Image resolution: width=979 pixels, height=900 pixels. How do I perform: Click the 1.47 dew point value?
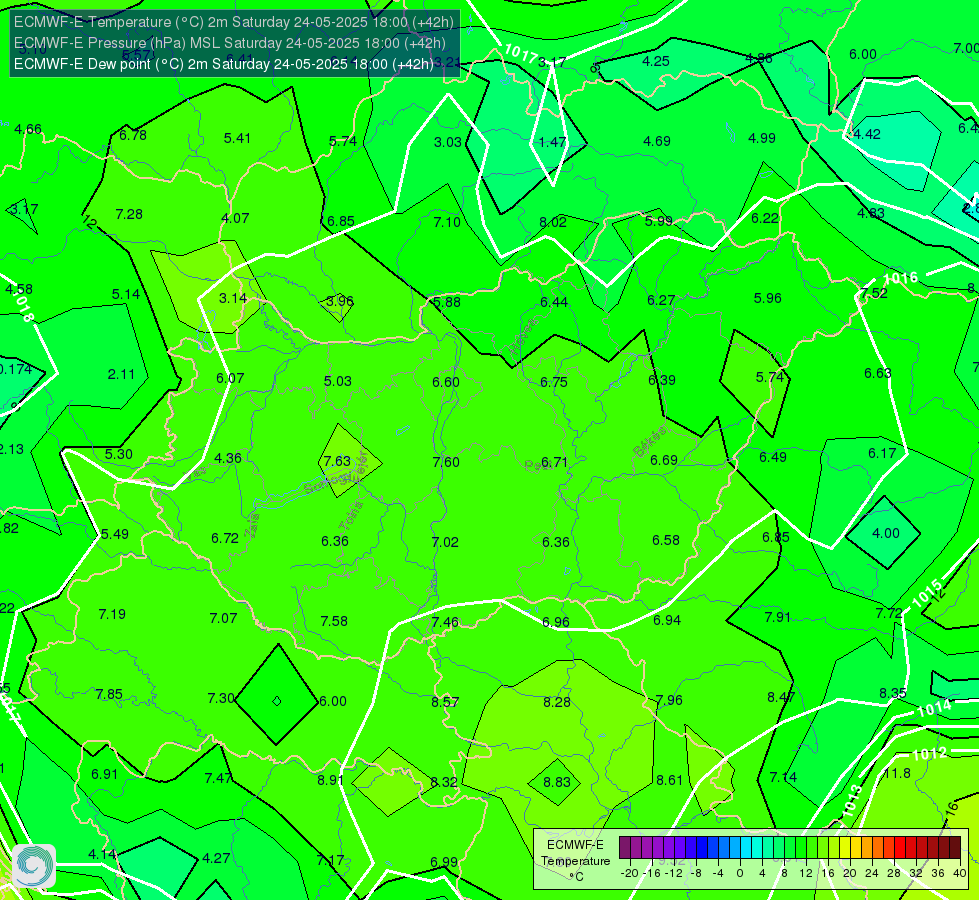pyautogui.click(x=553, y=142)
